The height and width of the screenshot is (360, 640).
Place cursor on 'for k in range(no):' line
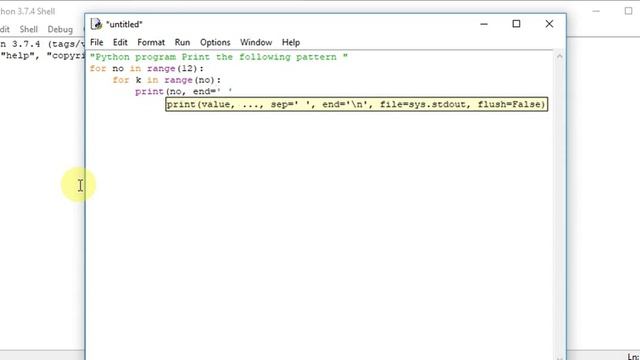(x=167, y=80)
